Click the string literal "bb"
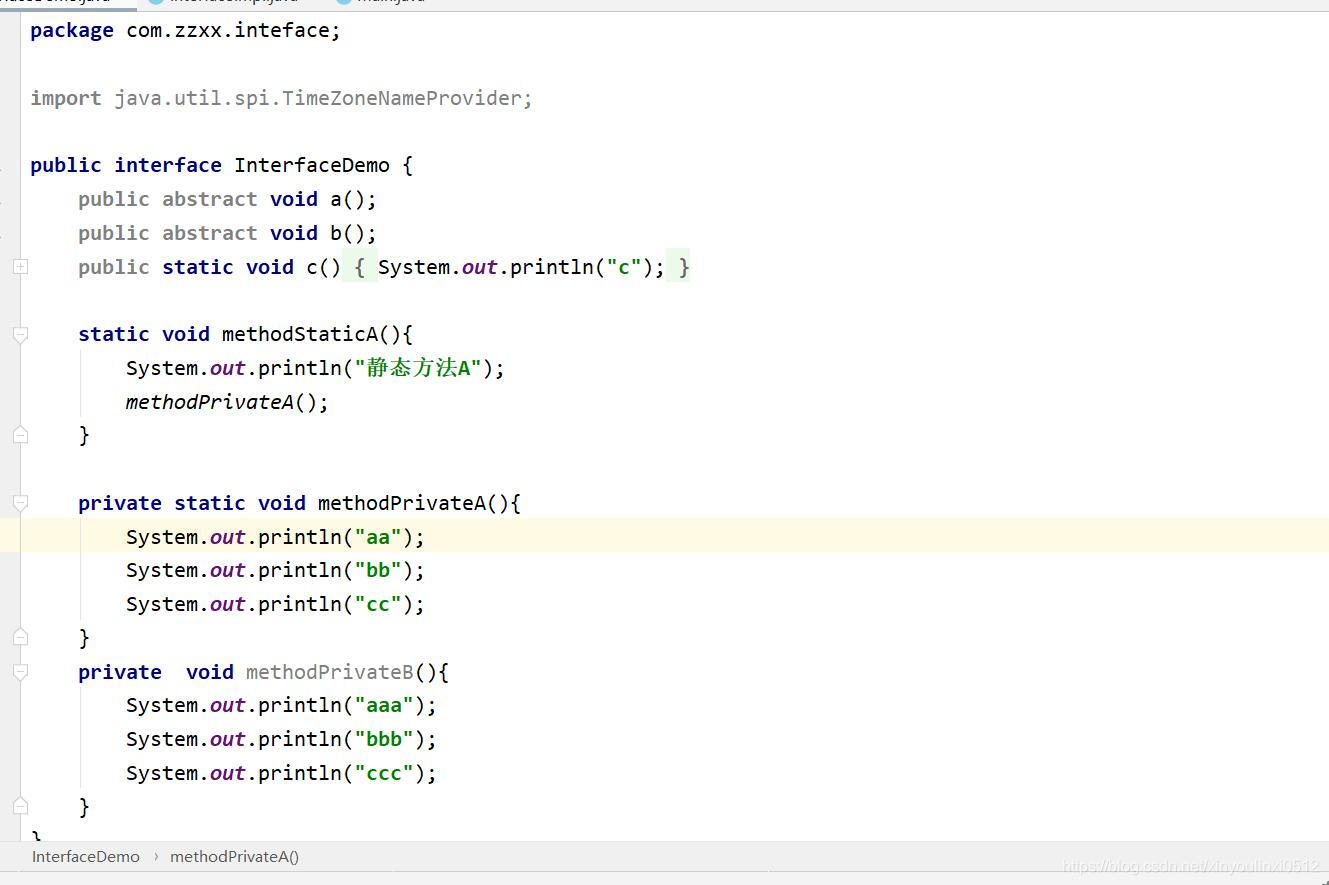Screen dimensions: 1329x885 (378, 570)
